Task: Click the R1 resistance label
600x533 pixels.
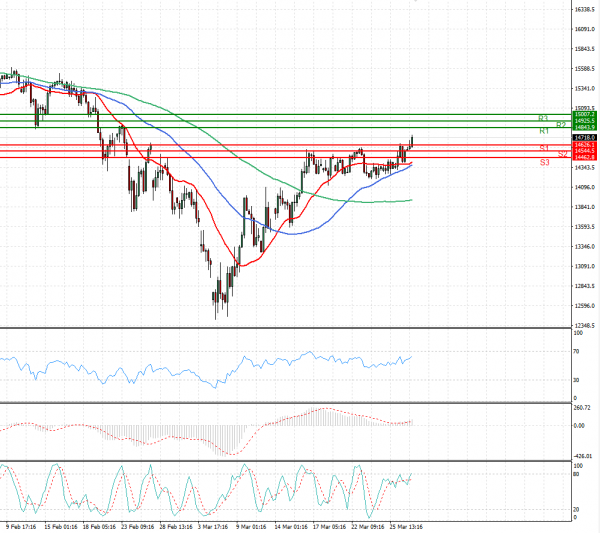Action: [544, 131]
